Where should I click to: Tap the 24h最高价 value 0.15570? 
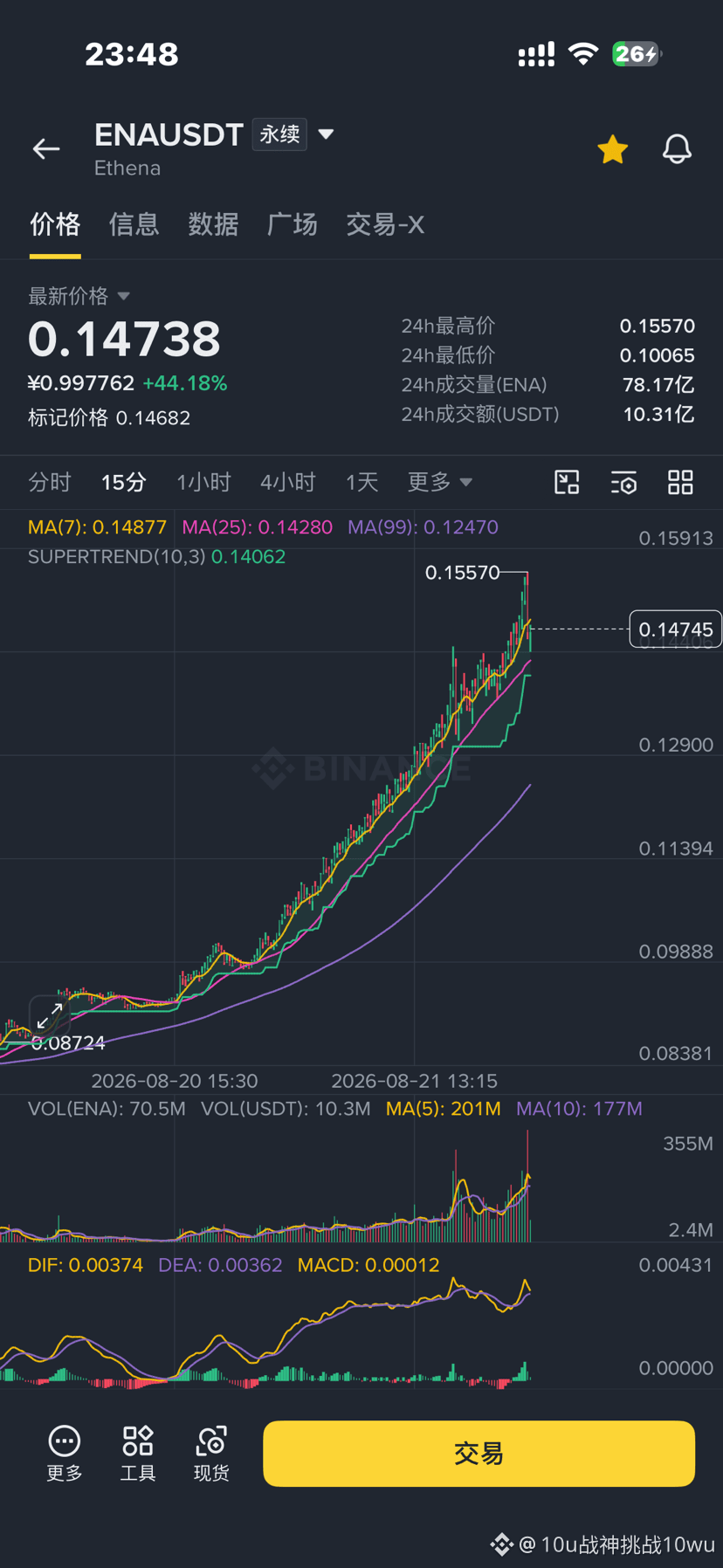point(658,326)
